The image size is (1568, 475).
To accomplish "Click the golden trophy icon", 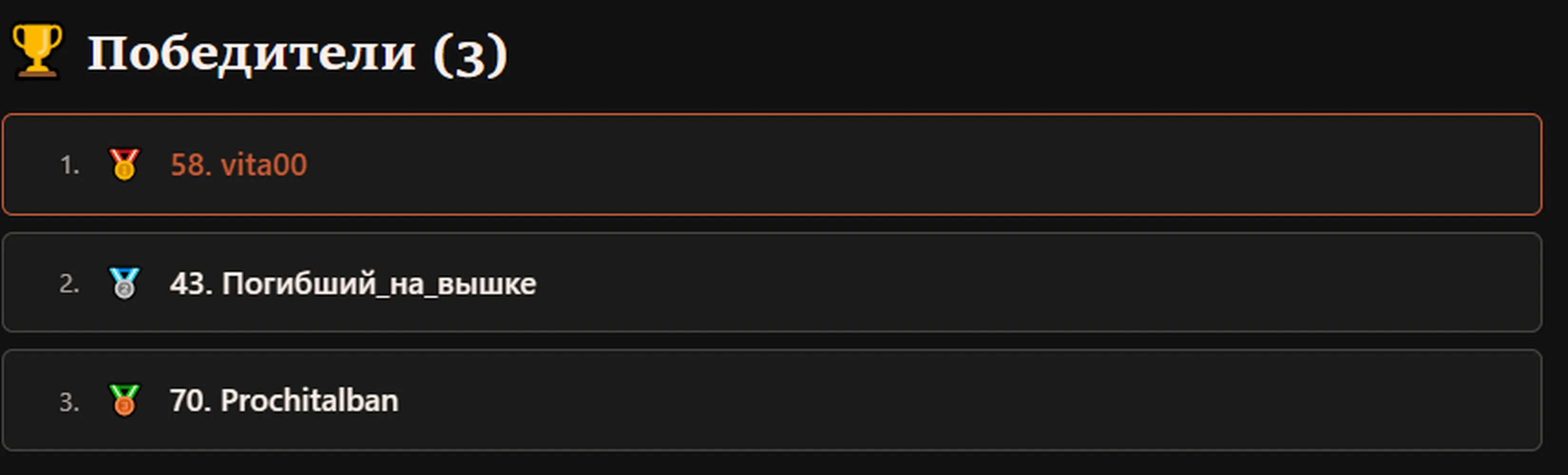I will coord(37,51).
